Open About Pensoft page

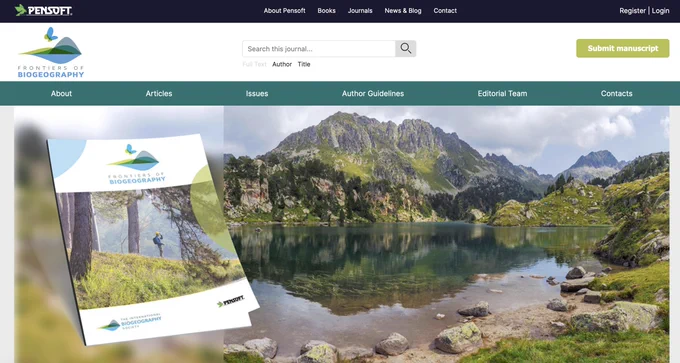click(284, 11)
